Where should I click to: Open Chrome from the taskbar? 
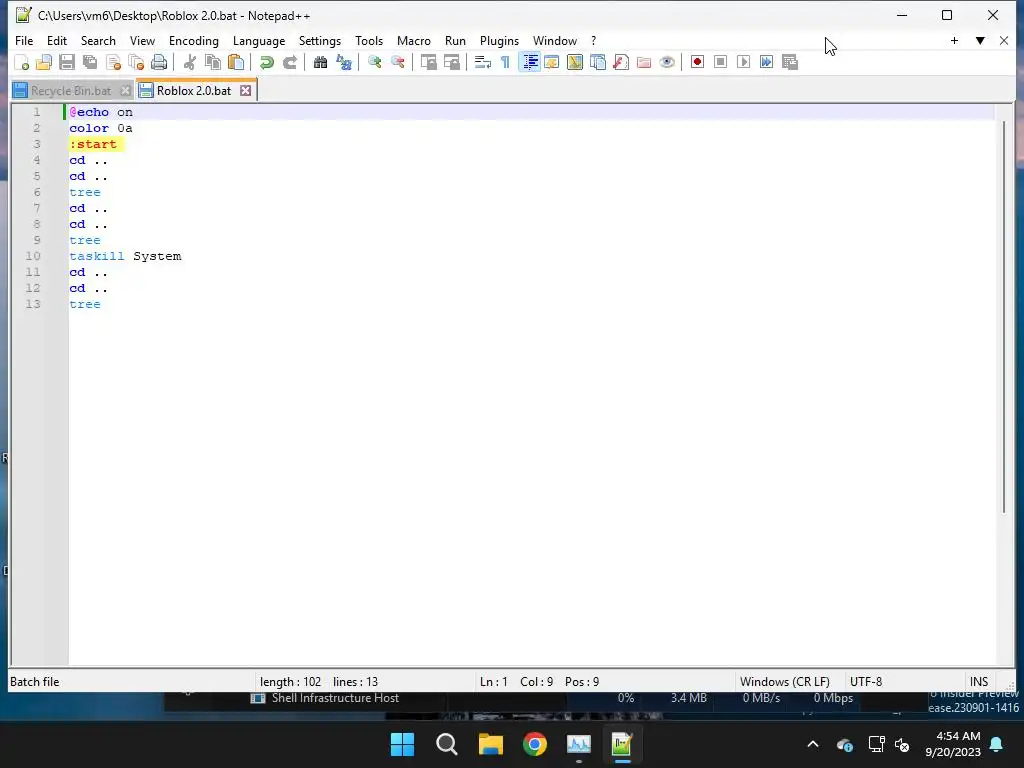534,744
